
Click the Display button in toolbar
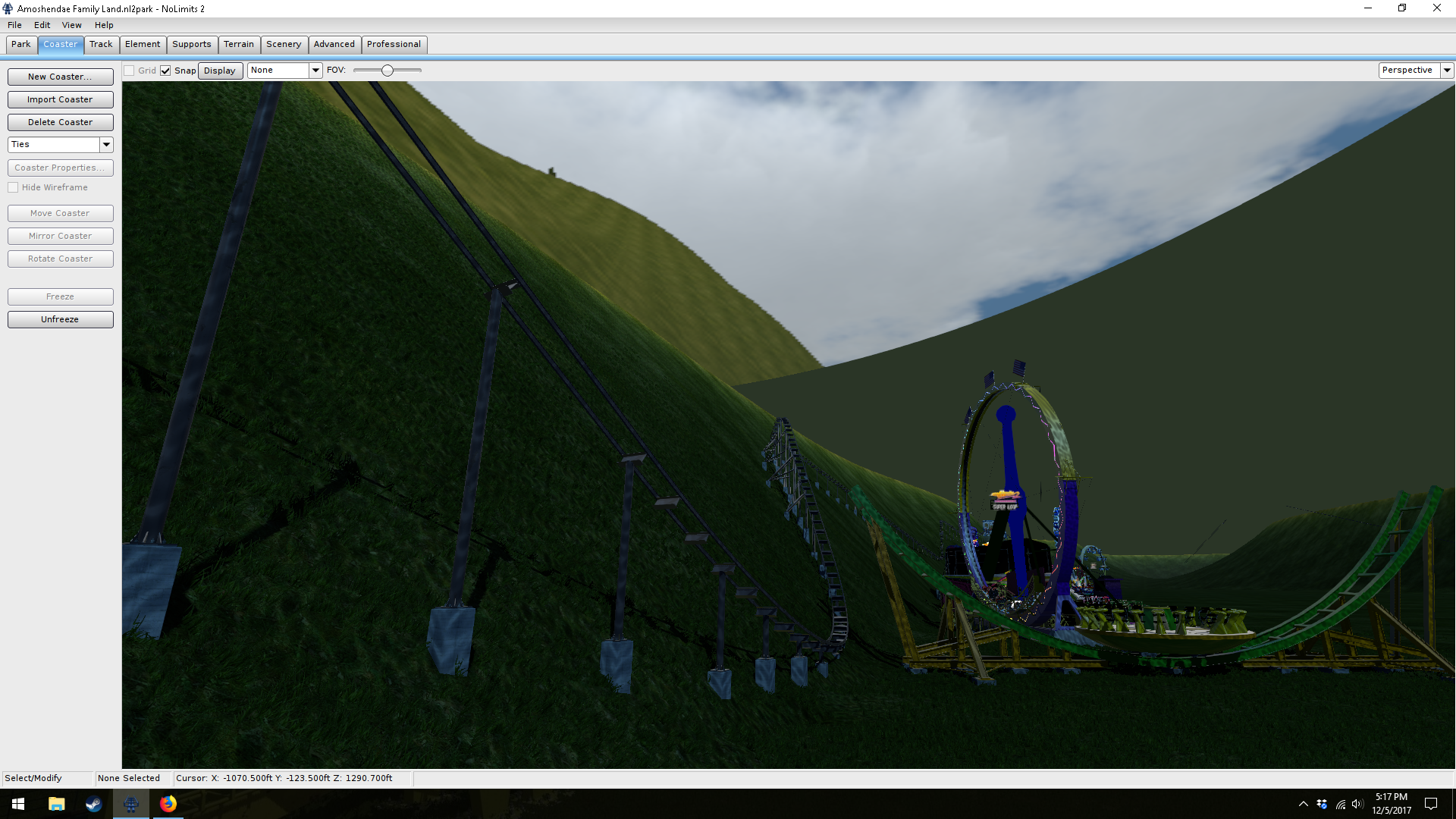point(220,71)
